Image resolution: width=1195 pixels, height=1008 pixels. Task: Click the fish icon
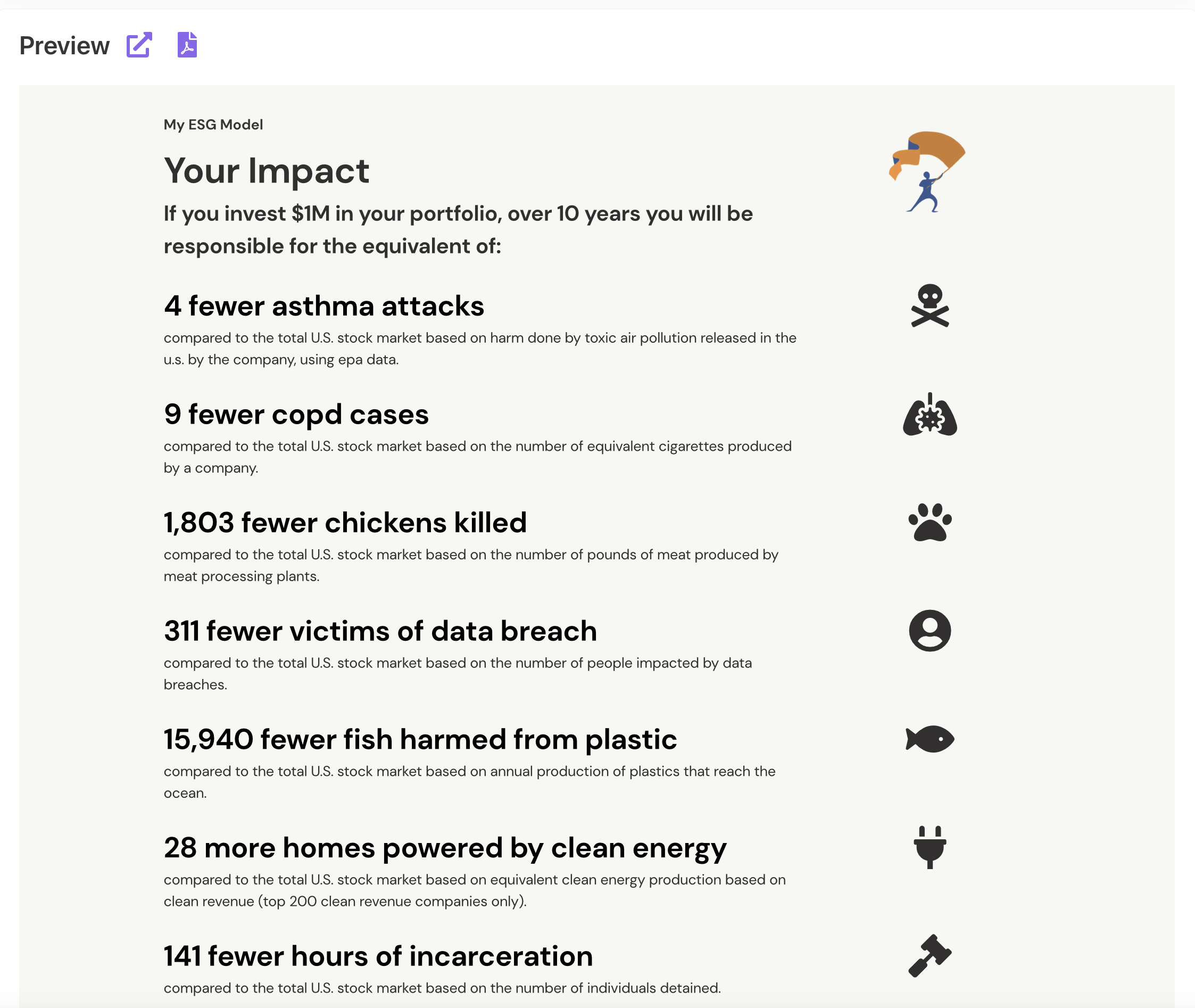coord(930,739)
